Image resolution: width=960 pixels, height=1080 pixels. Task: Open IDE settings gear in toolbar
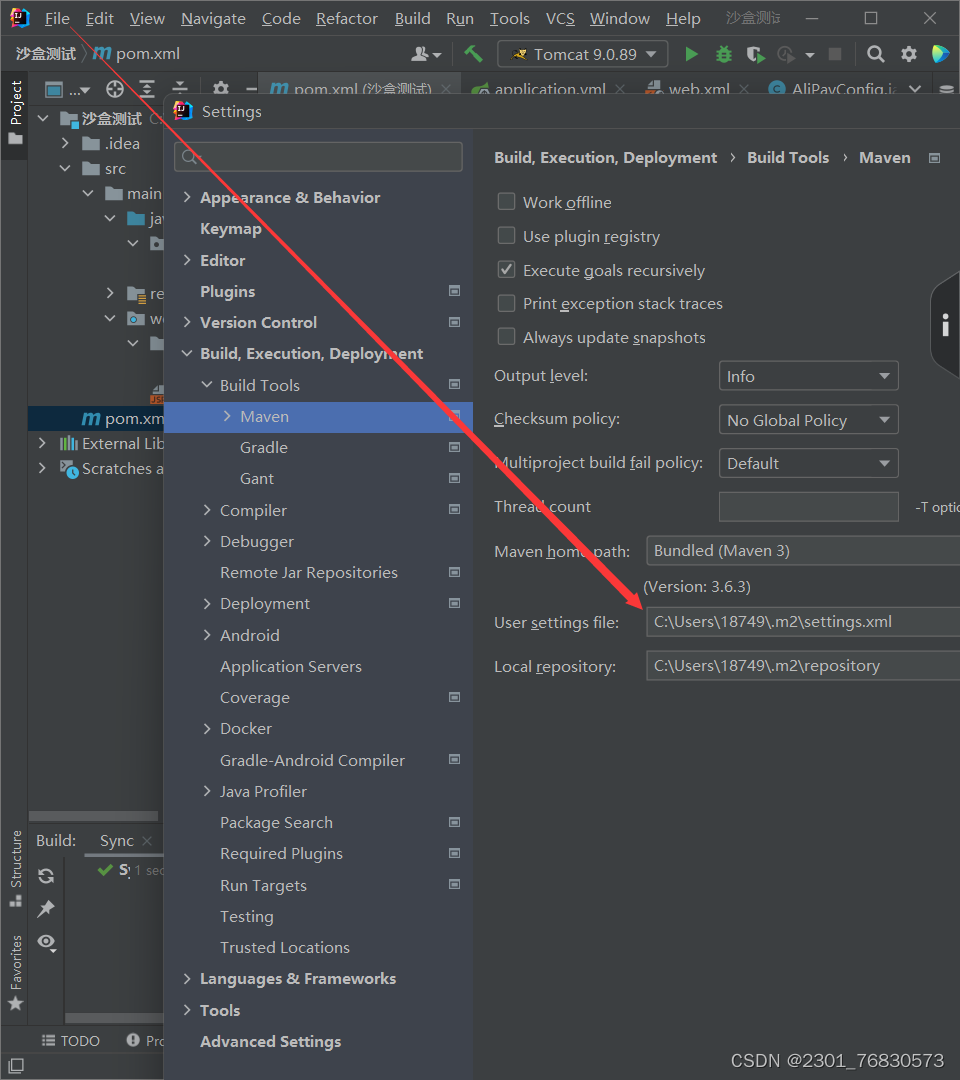pos(909,54)
